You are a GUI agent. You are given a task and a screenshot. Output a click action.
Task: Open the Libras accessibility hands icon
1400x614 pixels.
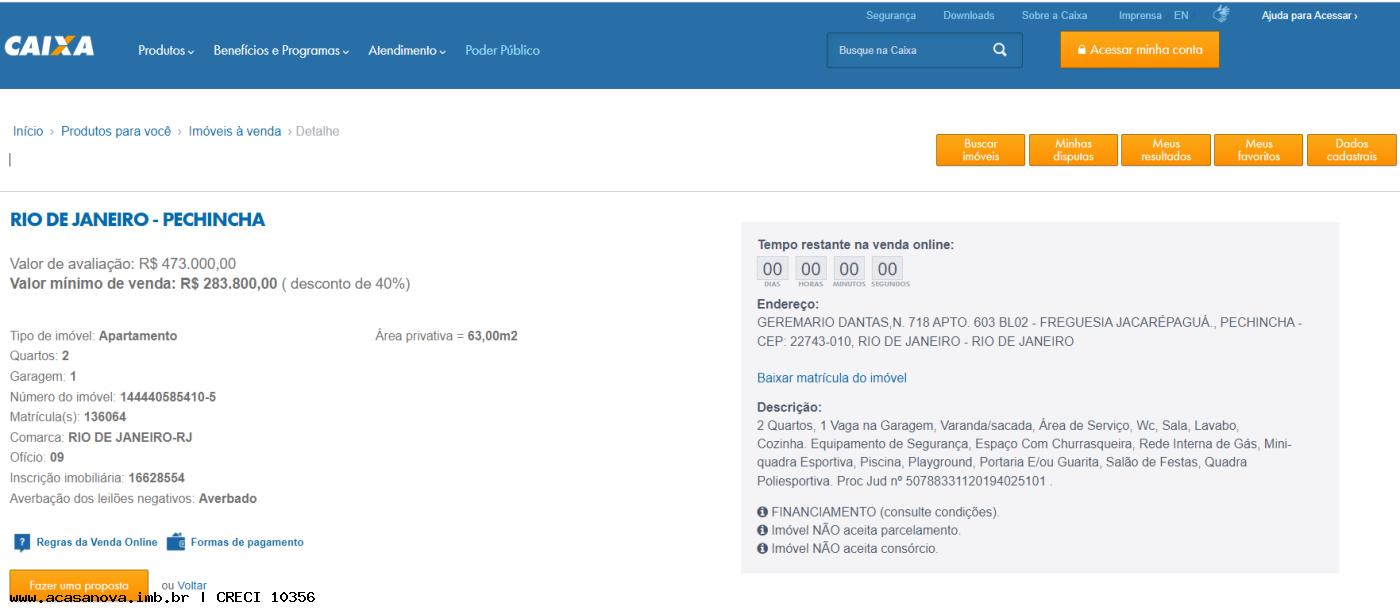1221,14
